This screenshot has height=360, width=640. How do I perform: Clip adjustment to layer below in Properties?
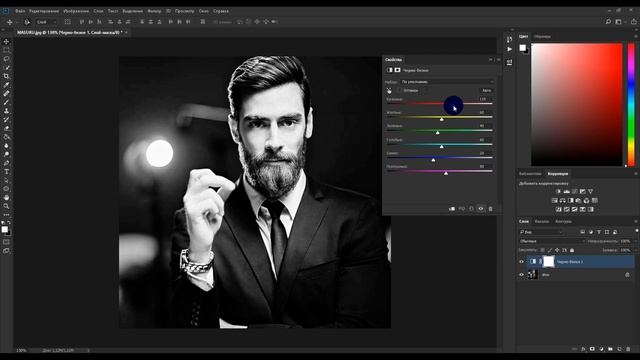click(452, 209)
